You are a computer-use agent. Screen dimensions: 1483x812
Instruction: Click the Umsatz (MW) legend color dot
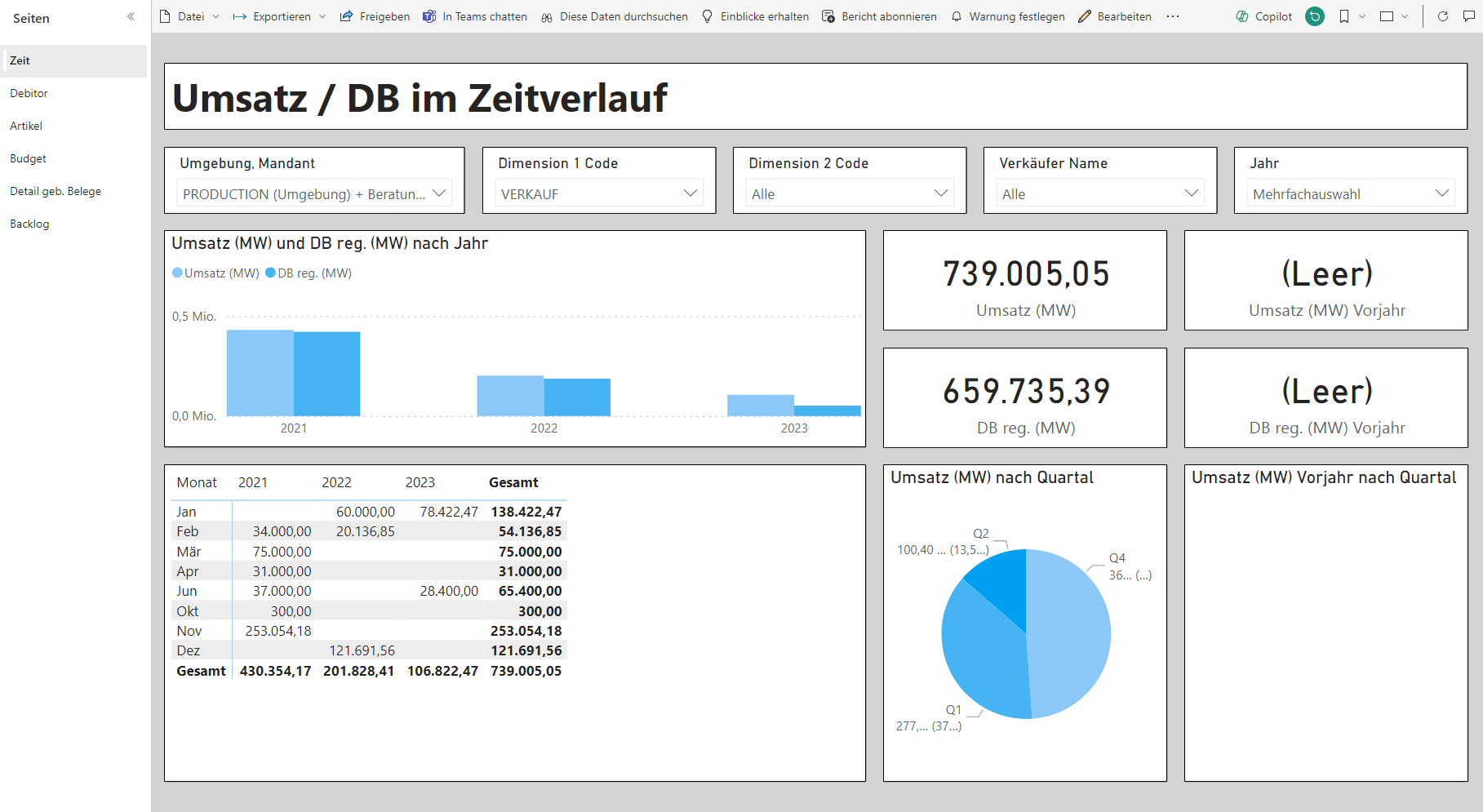pos(177,273)
